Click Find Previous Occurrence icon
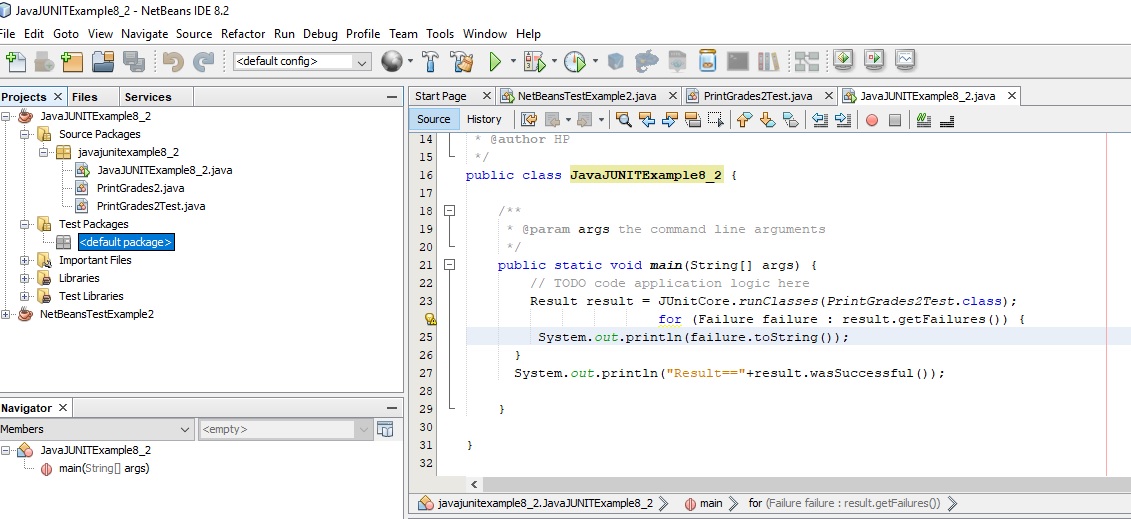1131x519 pixels. 647,120
